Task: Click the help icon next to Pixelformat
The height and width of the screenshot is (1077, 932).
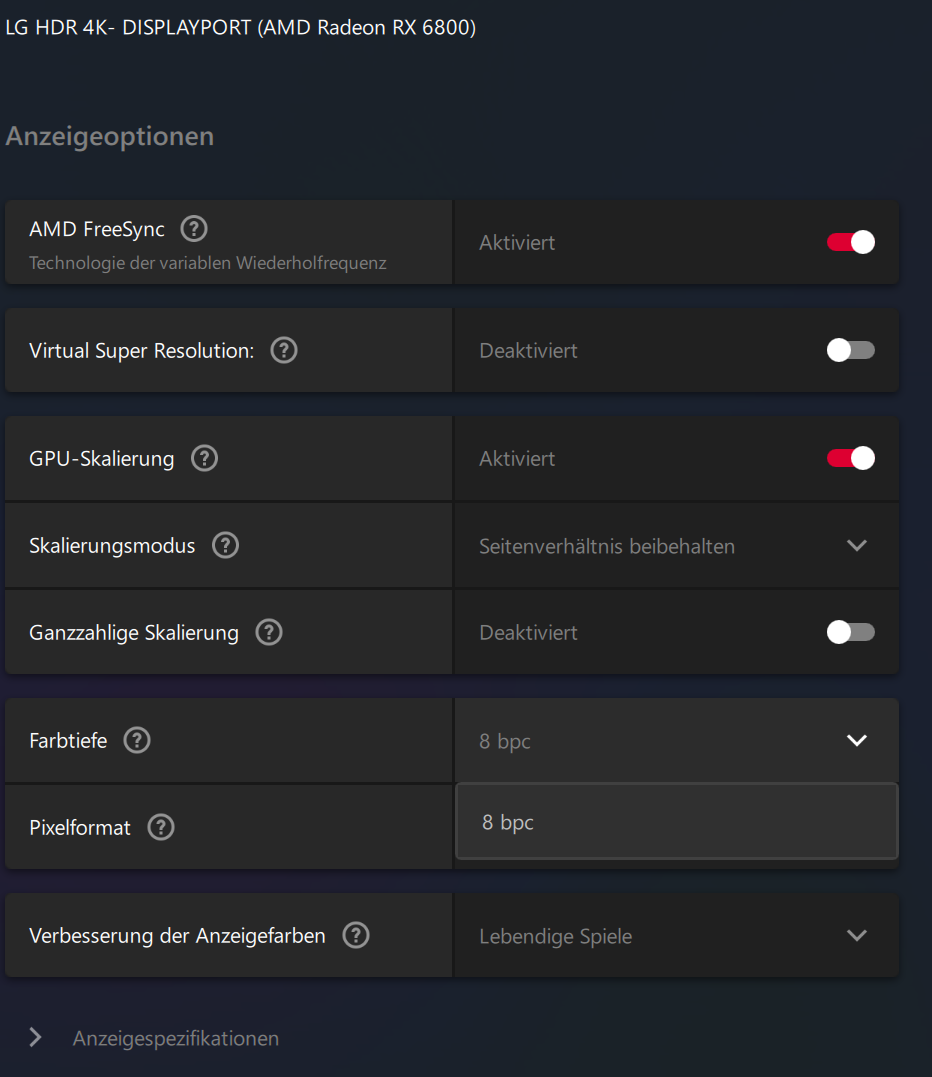Action: click(161, 827)
